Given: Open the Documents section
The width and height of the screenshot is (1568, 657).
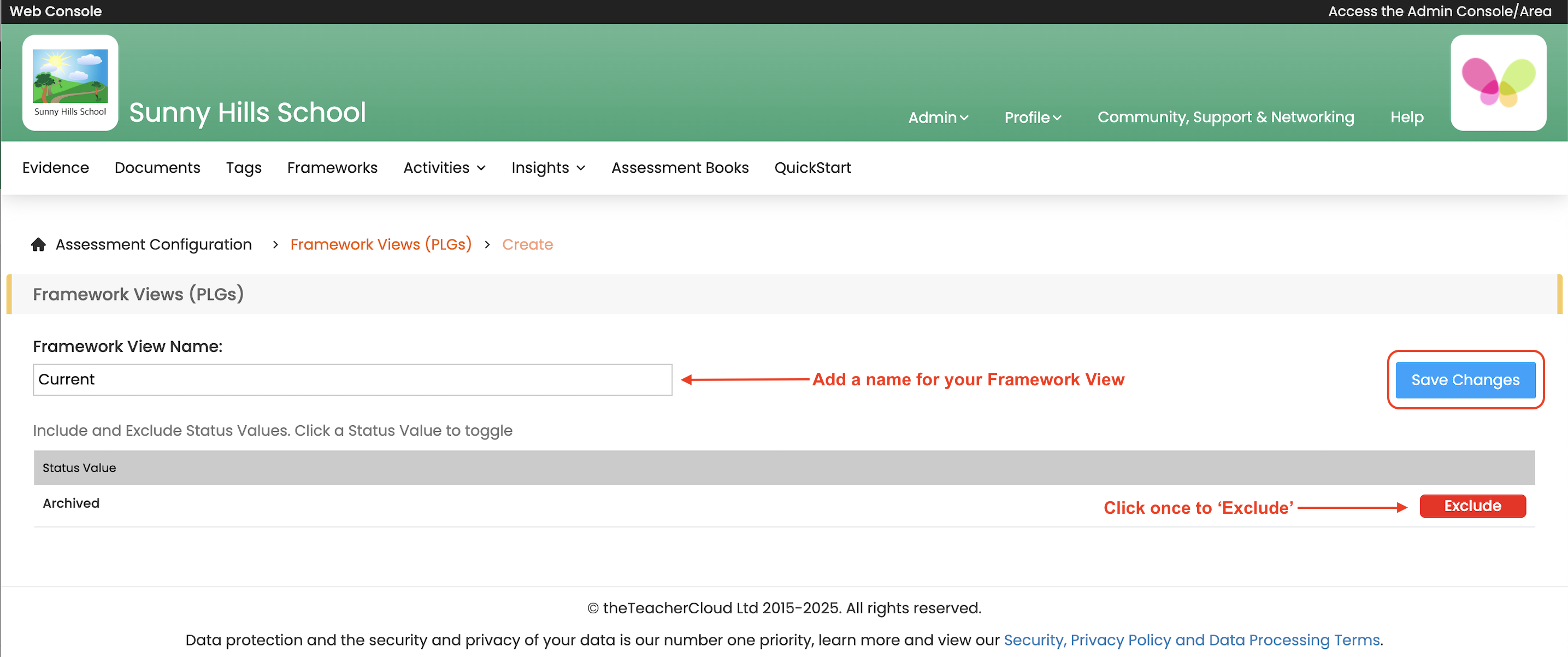Looking at the screenshot, I should tap(157, 167).
